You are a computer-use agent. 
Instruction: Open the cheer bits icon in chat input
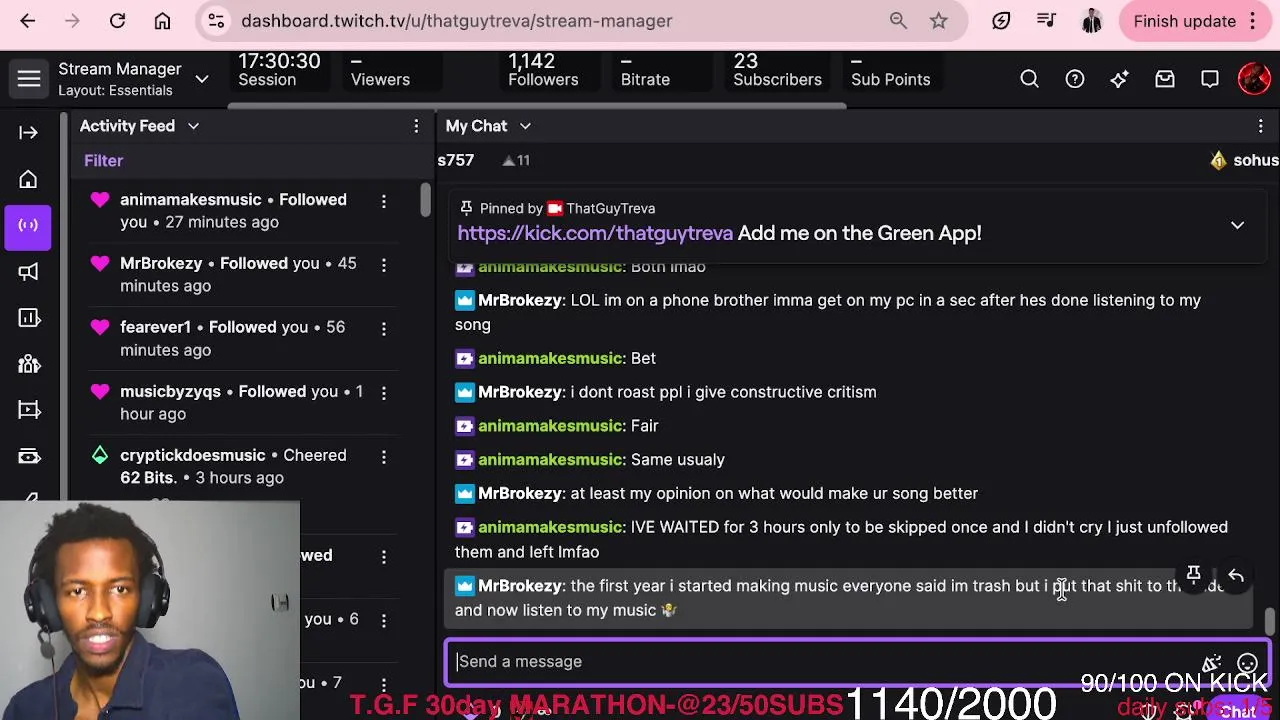[1212, 663]
